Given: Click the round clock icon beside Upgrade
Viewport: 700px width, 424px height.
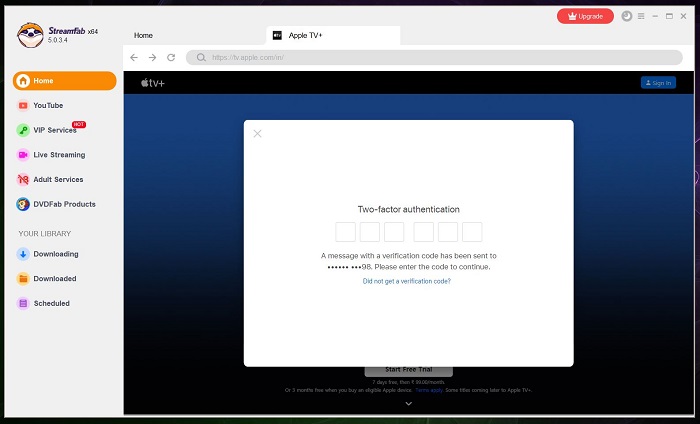Looking at the screenshot, I should click(627, 16).
